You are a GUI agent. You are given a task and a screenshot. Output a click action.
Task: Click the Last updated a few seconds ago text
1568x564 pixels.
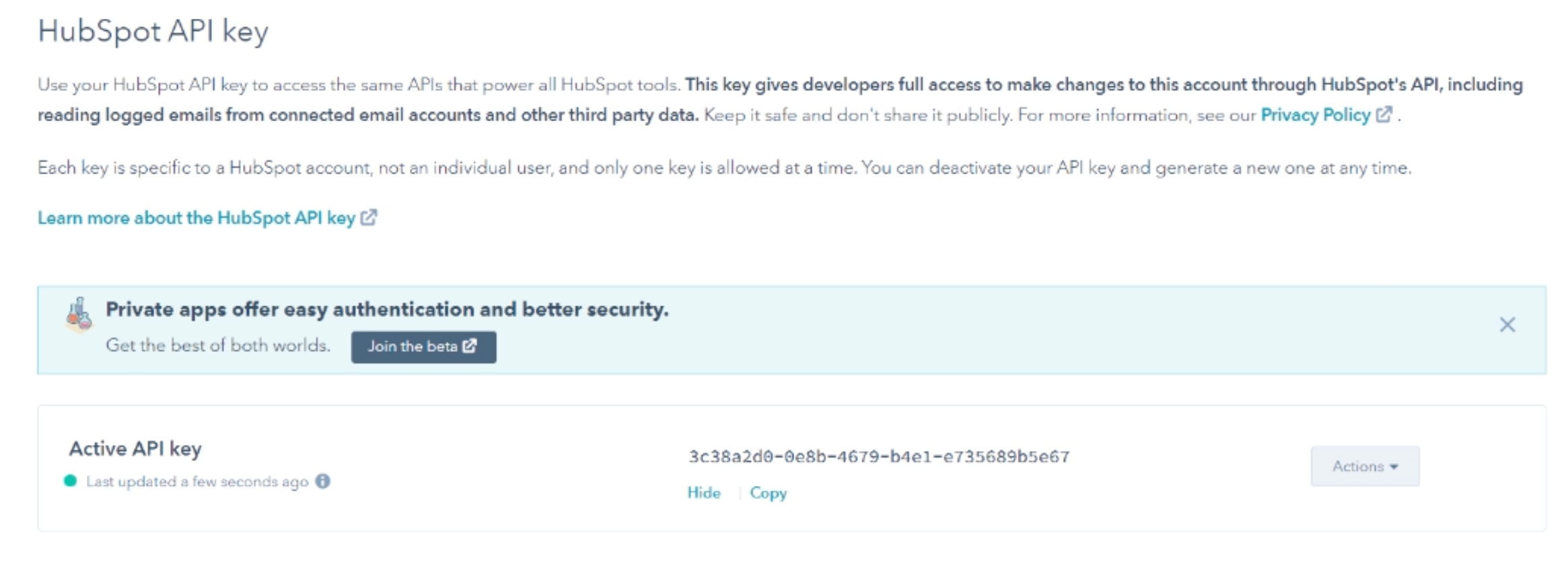tap(197, 481)
